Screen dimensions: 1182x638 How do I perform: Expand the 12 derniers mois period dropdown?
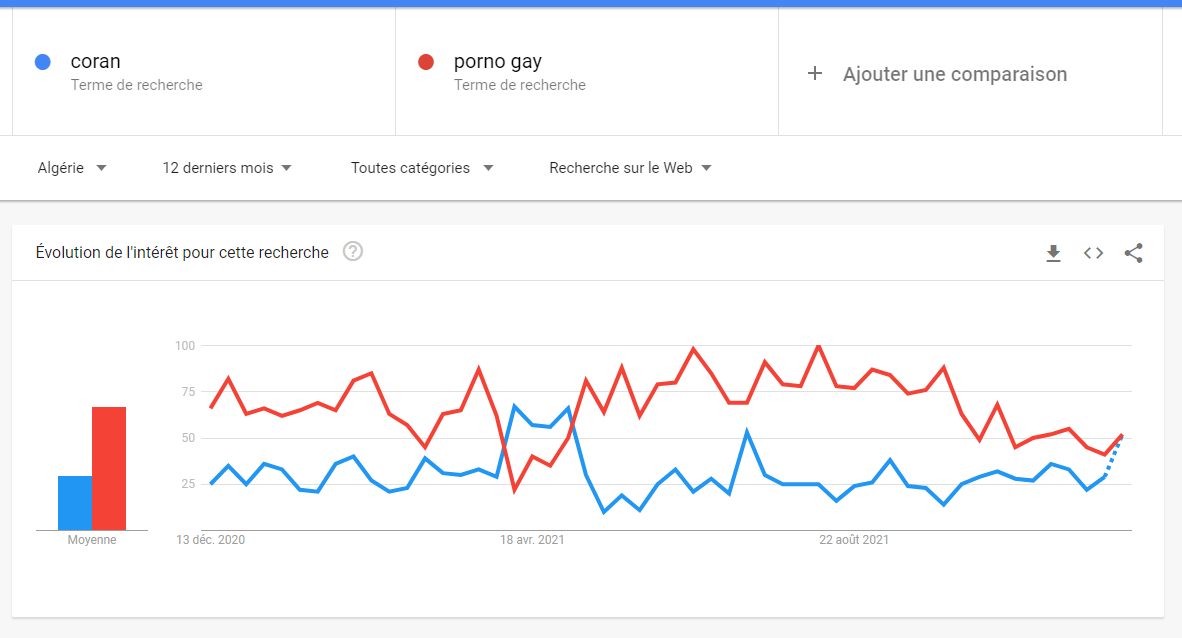[227, 167]
